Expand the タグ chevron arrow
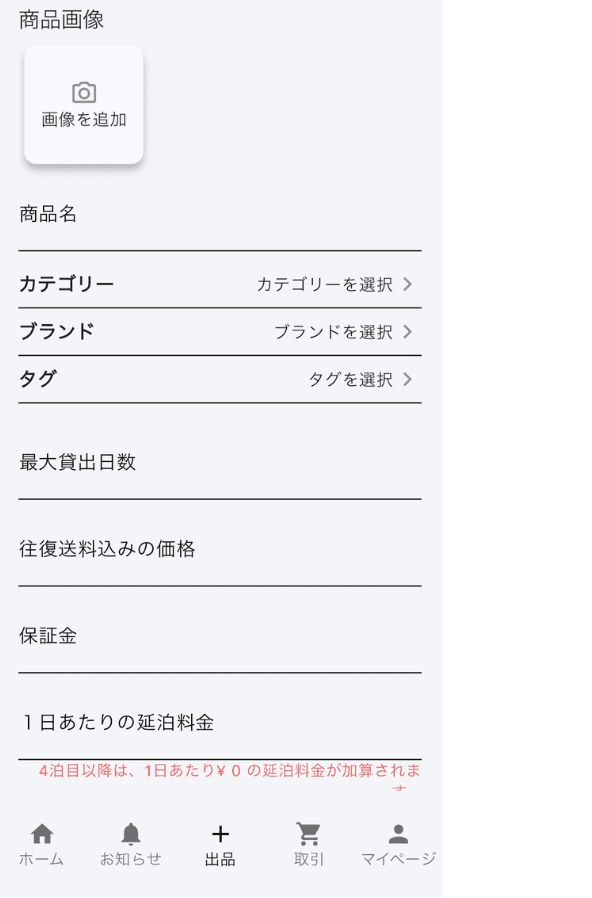This screenshot has width=592, height=898. pos(407,379)
